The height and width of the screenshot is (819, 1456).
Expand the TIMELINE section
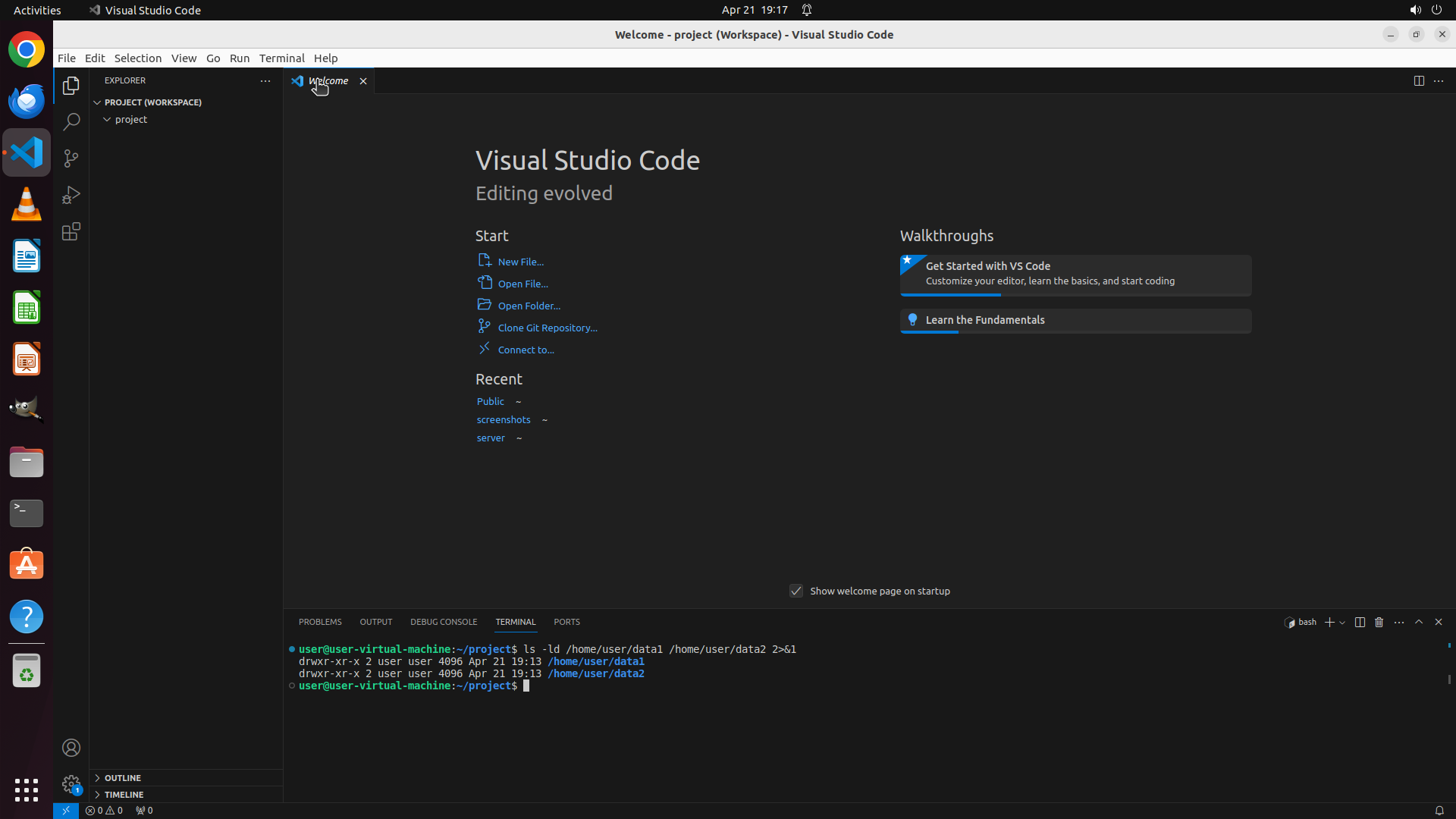(x=124, y=795)
